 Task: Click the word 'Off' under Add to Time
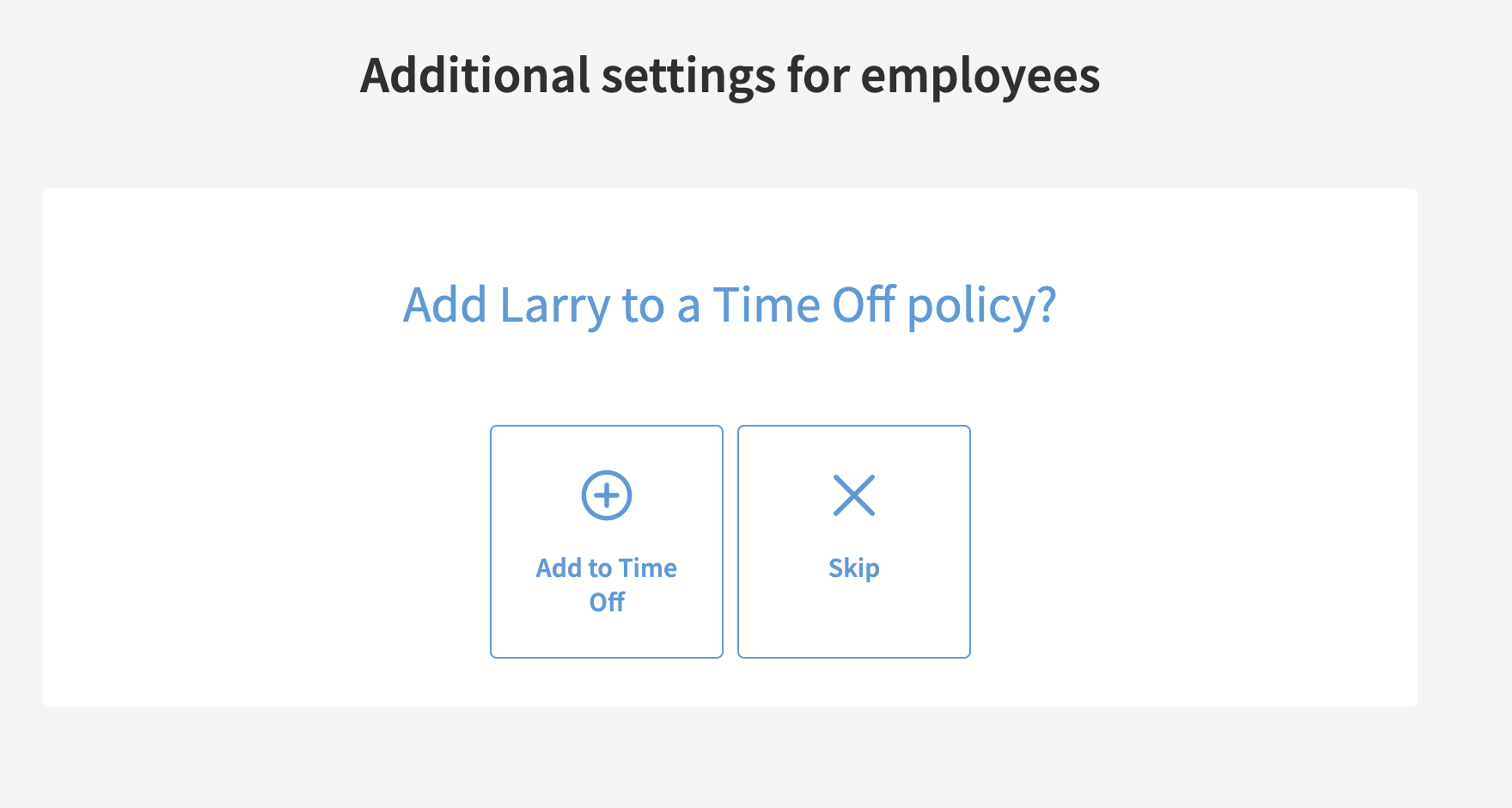tap(607, 602)
